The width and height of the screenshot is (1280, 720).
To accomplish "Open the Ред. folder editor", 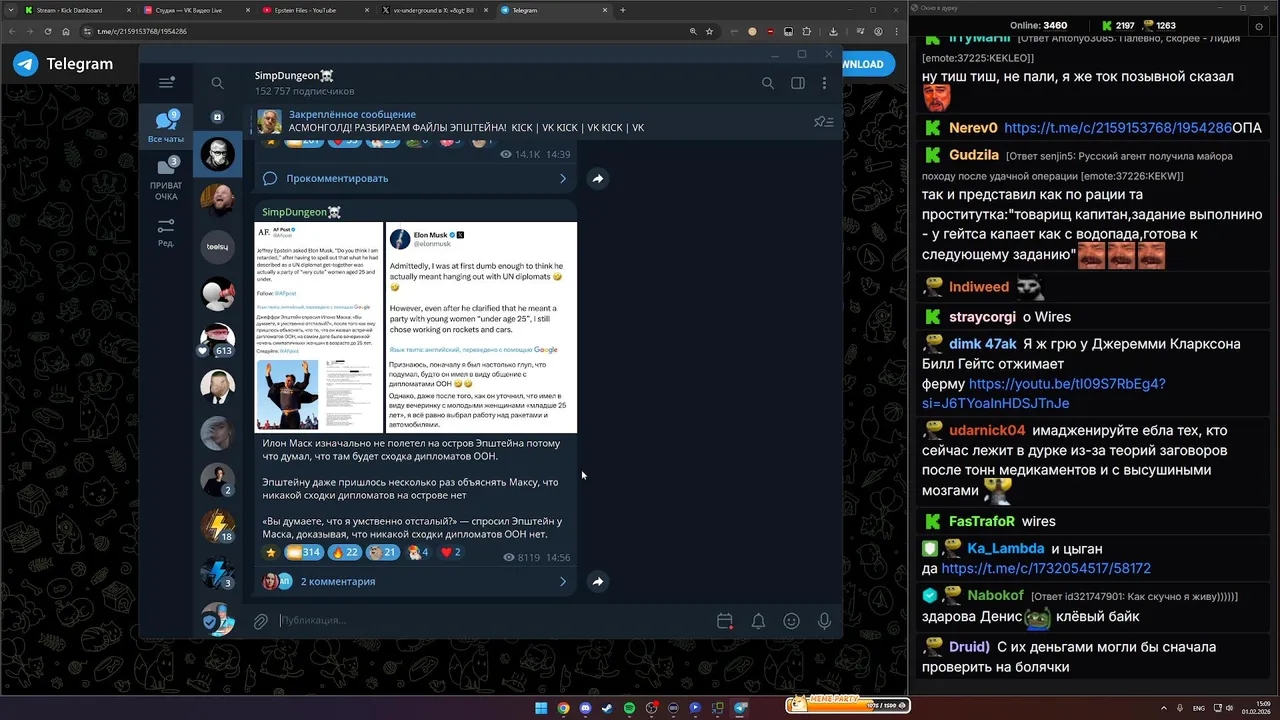I will tap(166, 233).
